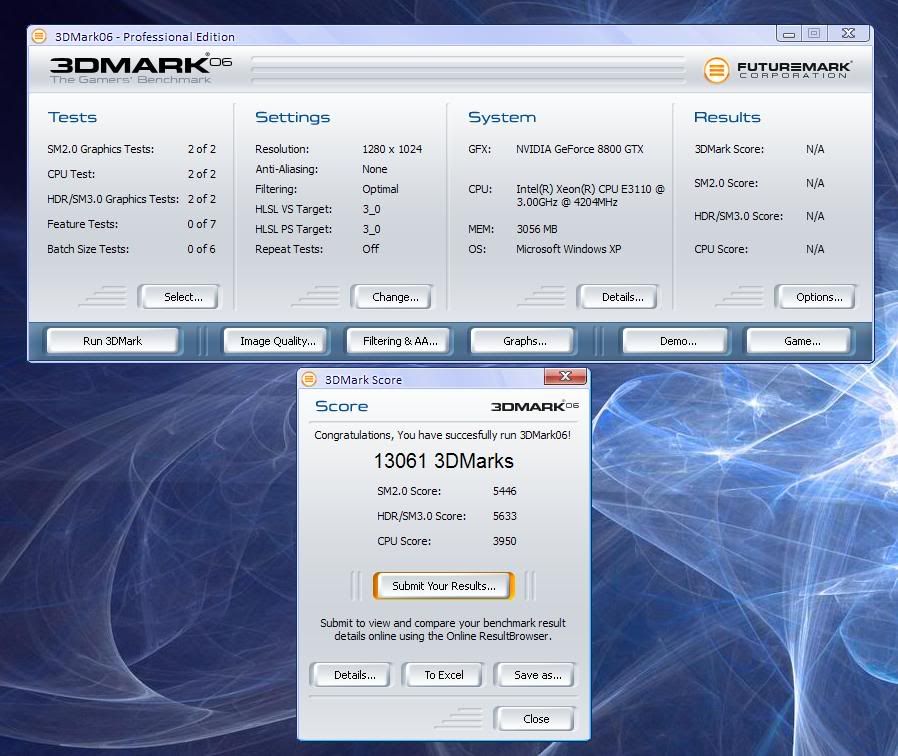Click the '13061 3DMarks' score text
The image size is (898, 756).
point(444,461)
